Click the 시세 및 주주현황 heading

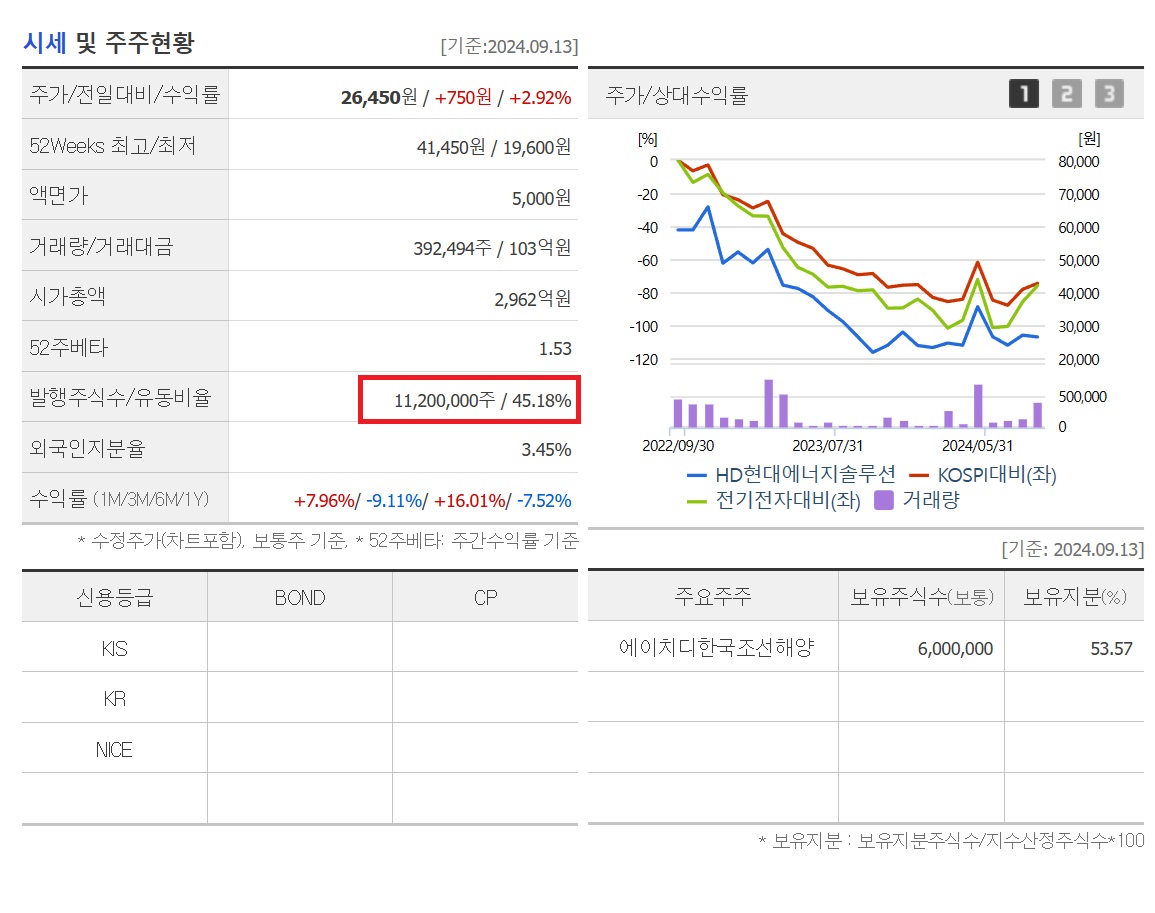108,43
